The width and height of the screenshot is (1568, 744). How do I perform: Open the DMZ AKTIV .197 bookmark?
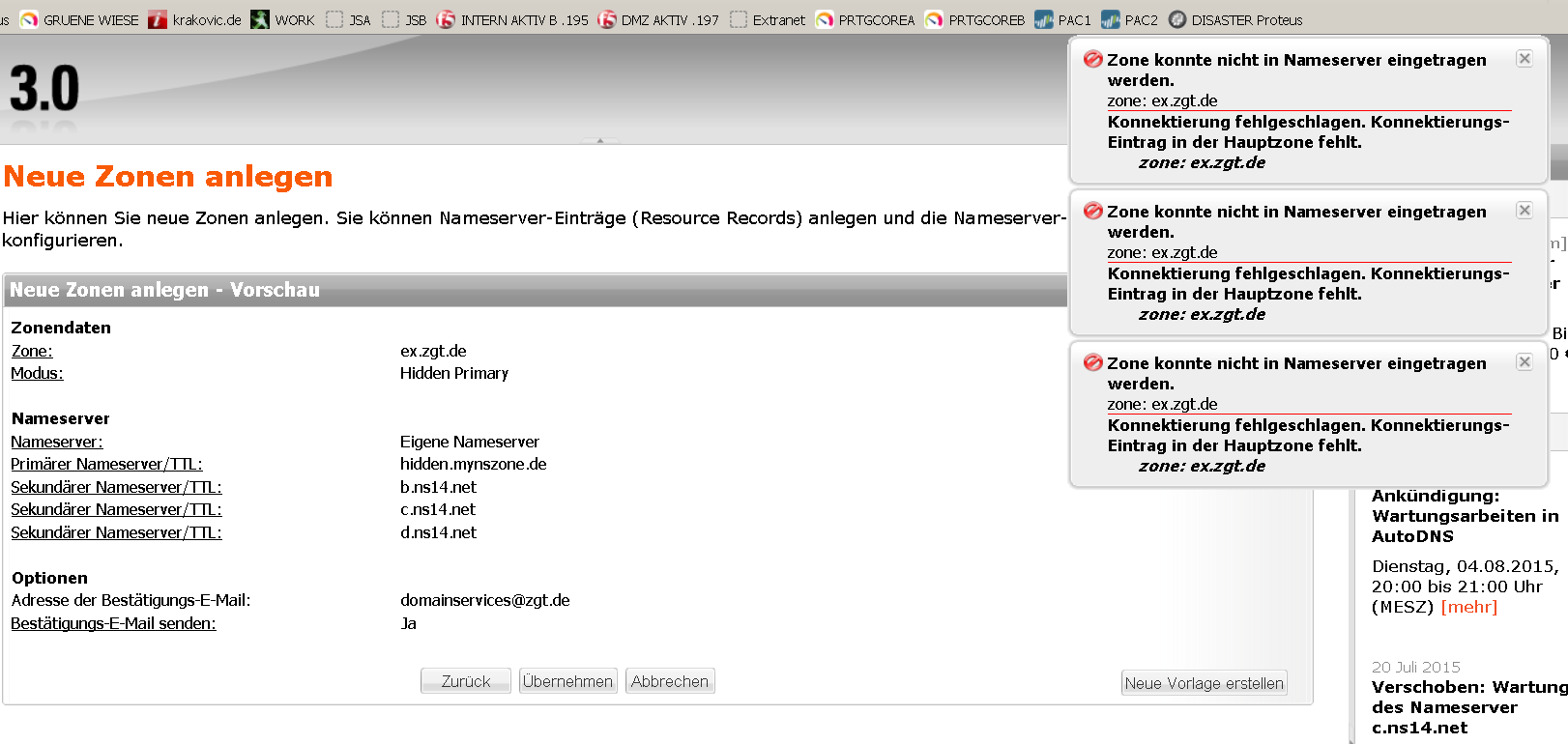[x=658, y=19]
